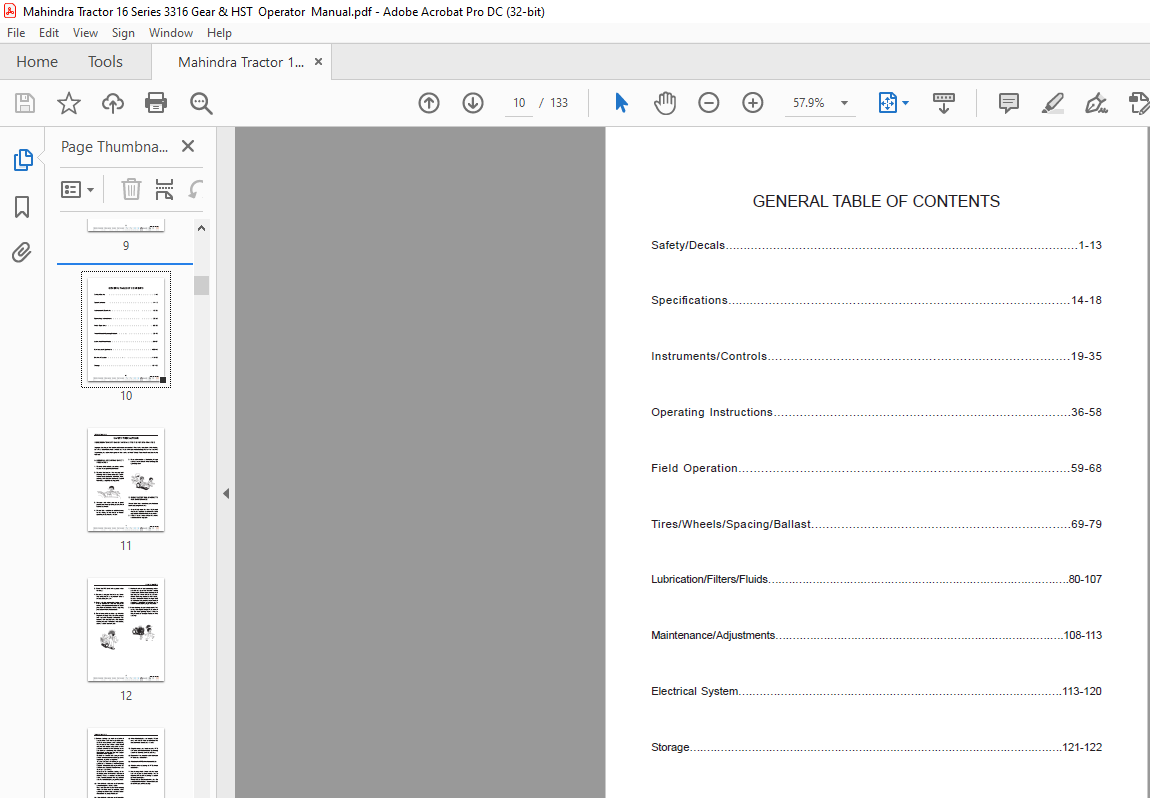Image resolution: width=1150 pixels, height=798 pixels.
Task: Open the Window menu
Action: coord(171,33)
